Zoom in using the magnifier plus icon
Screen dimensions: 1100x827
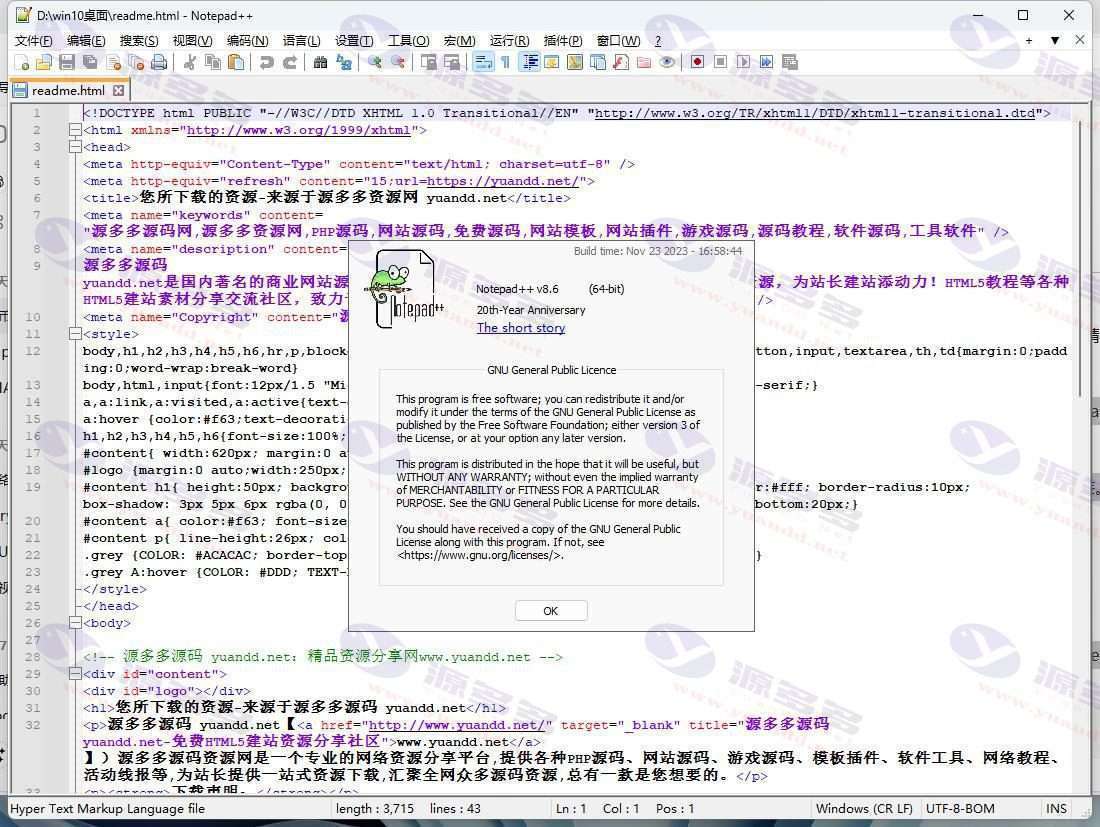[x=375, y=62]
